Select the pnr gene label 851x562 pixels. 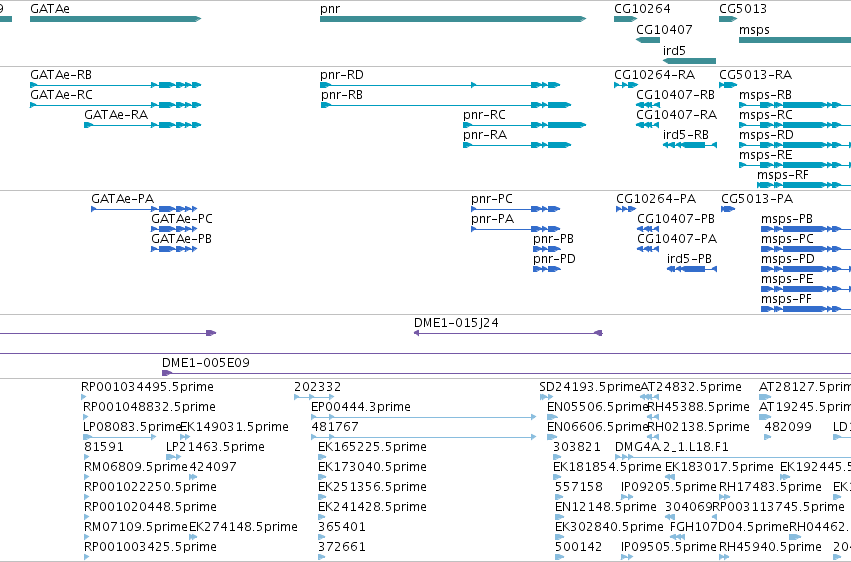click(x=330, y=9)
